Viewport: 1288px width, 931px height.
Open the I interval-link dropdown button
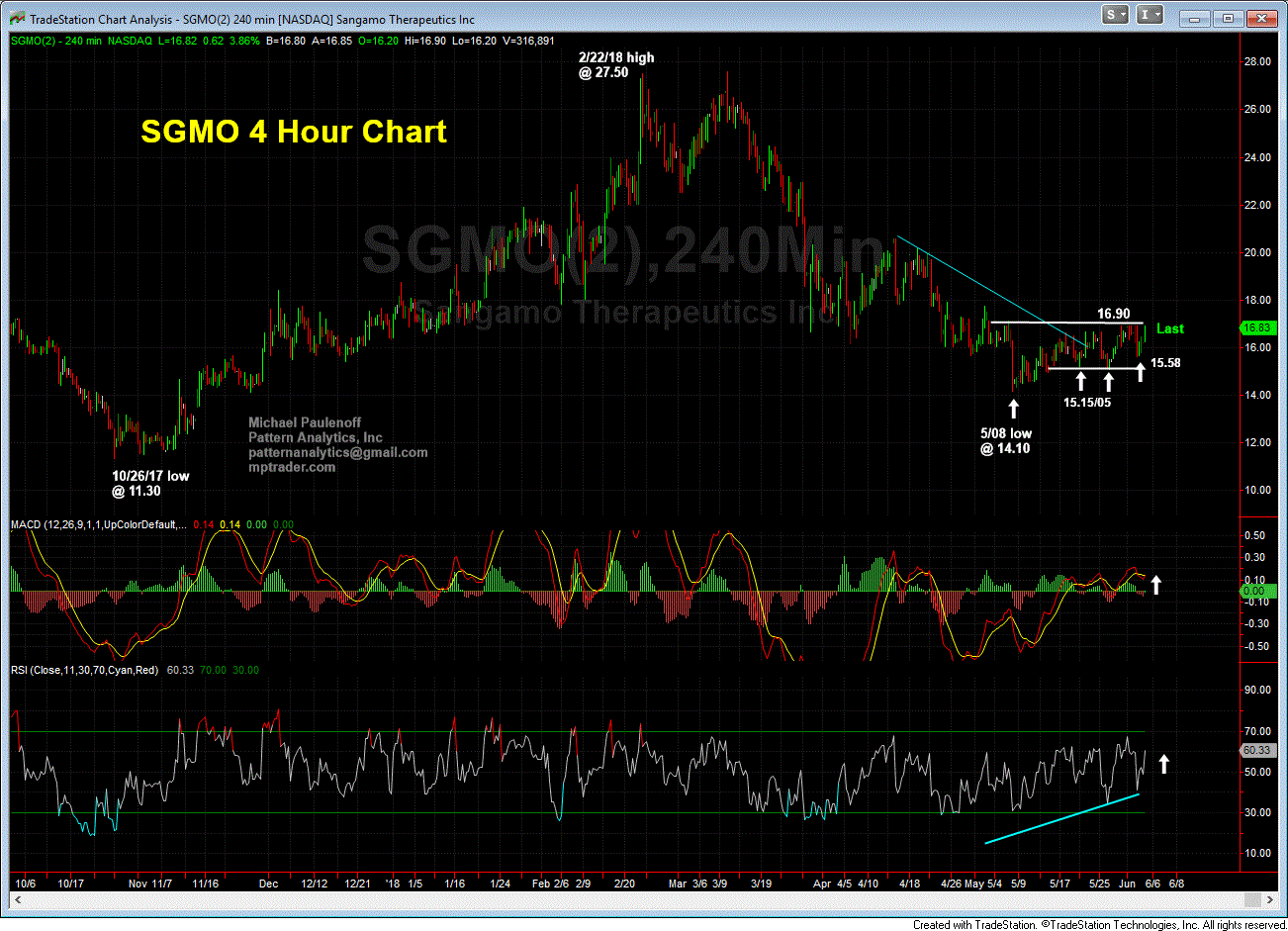1150,14
